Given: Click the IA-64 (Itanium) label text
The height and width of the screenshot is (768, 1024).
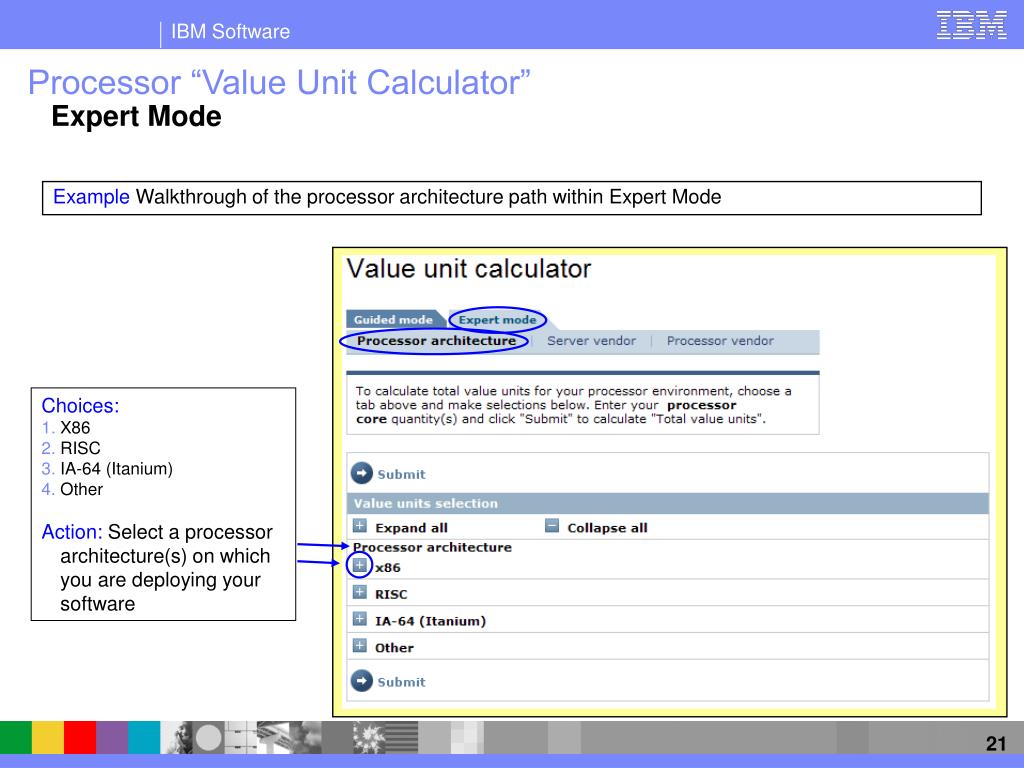Looking at the screenshot, I should 430,621.
